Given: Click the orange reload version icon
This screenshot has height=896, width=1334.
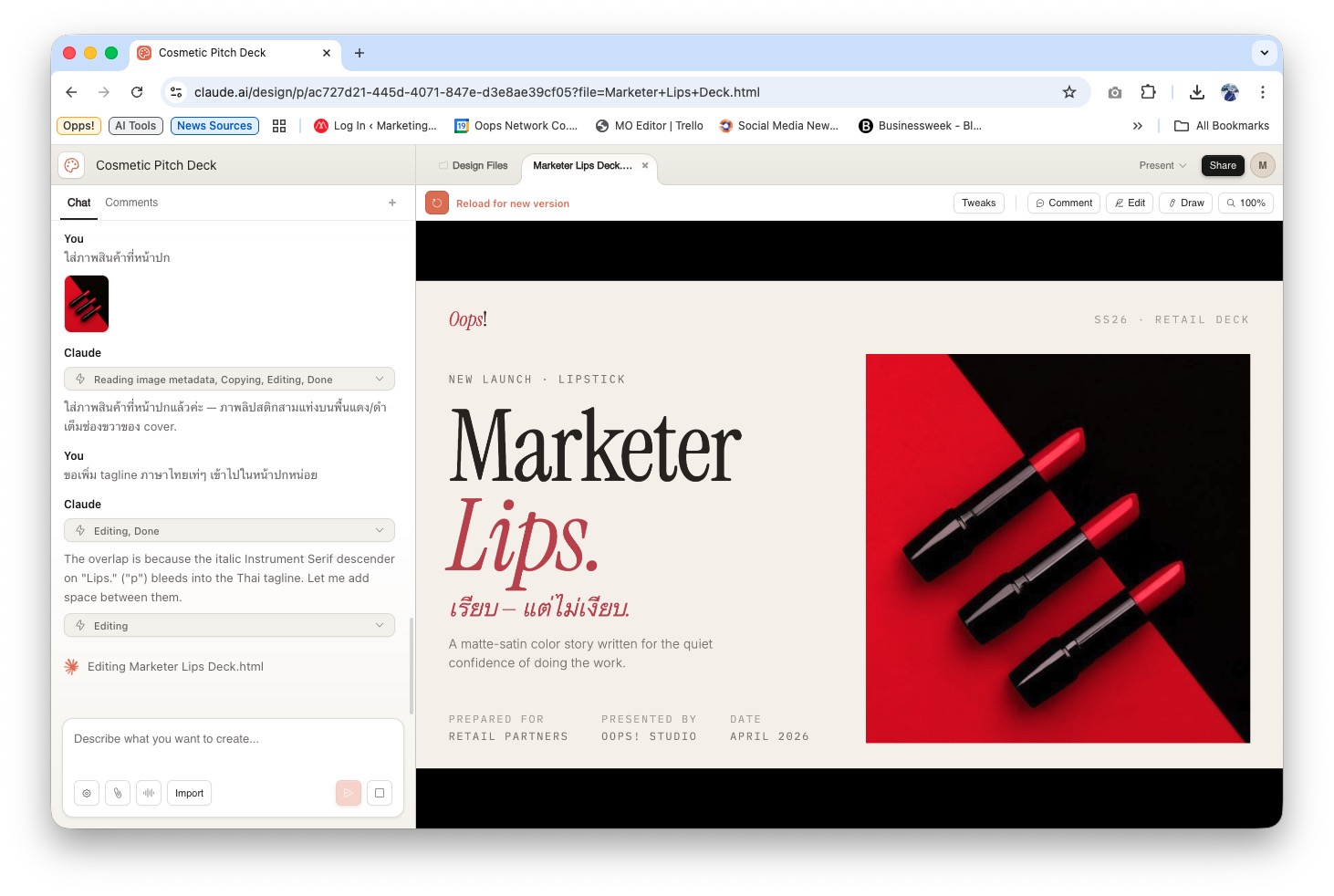Looking at the screenshot, I should coord(437,203).
